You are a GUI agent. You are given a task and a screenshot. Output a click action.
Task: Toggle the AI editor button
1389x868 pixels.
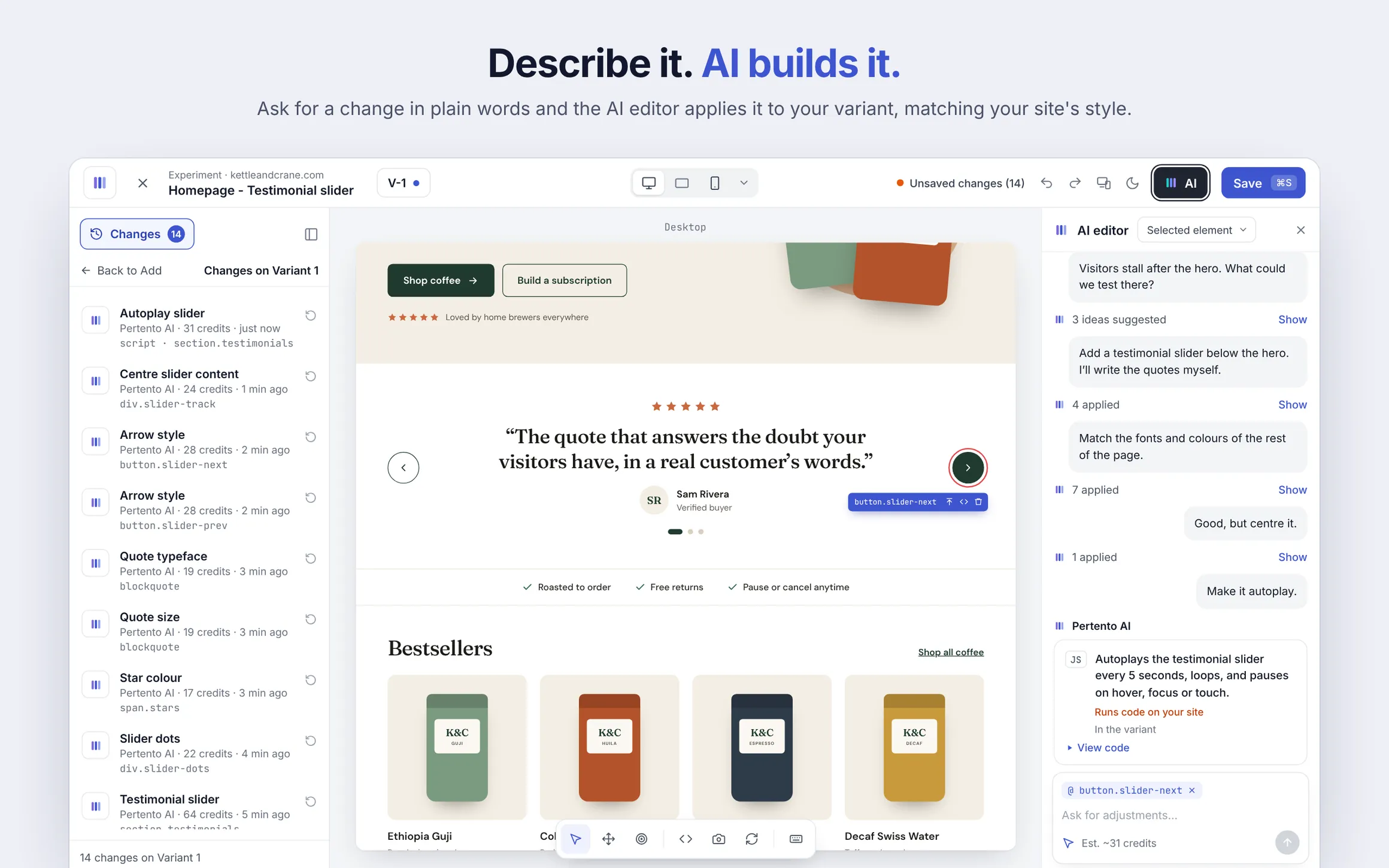(x=1181, y=183)
